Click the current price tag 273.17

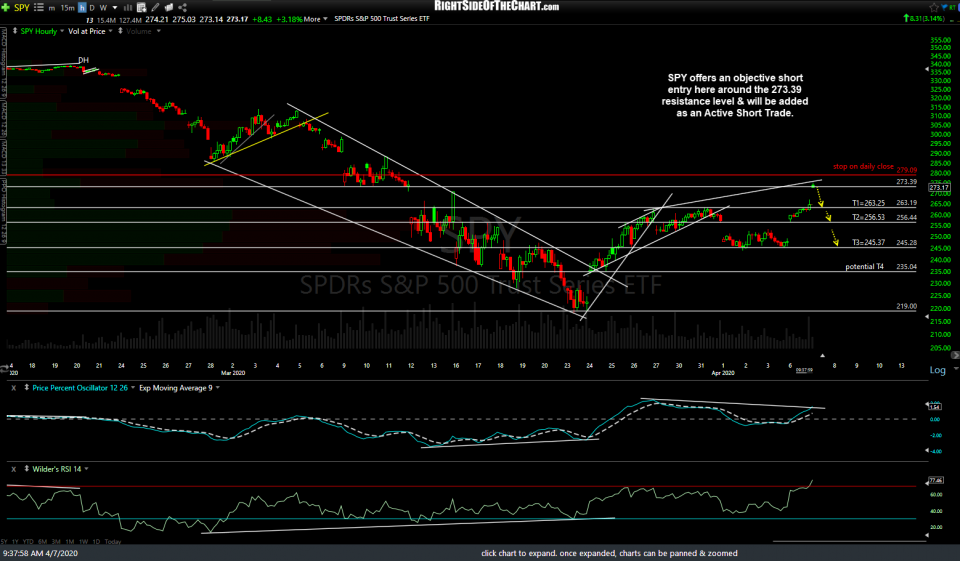click(939, 187)
